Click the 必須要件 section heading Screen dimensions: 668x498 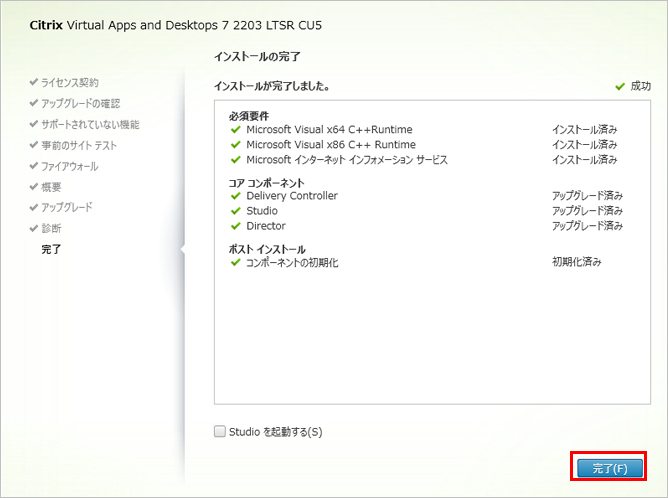click(249, 116)
